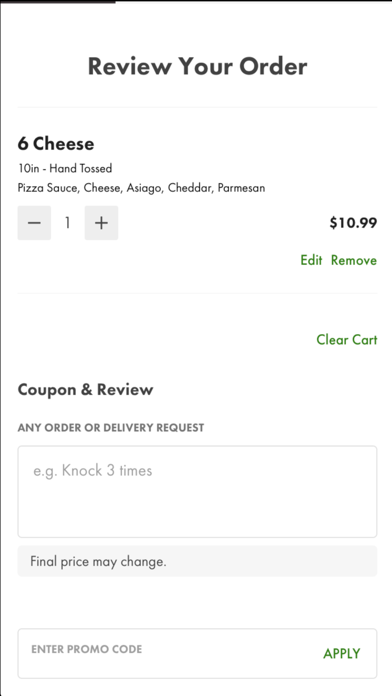Click the $10.99 item price
Image resolution: width=392 pixels, height=696 pixels.
click(353, 223)
